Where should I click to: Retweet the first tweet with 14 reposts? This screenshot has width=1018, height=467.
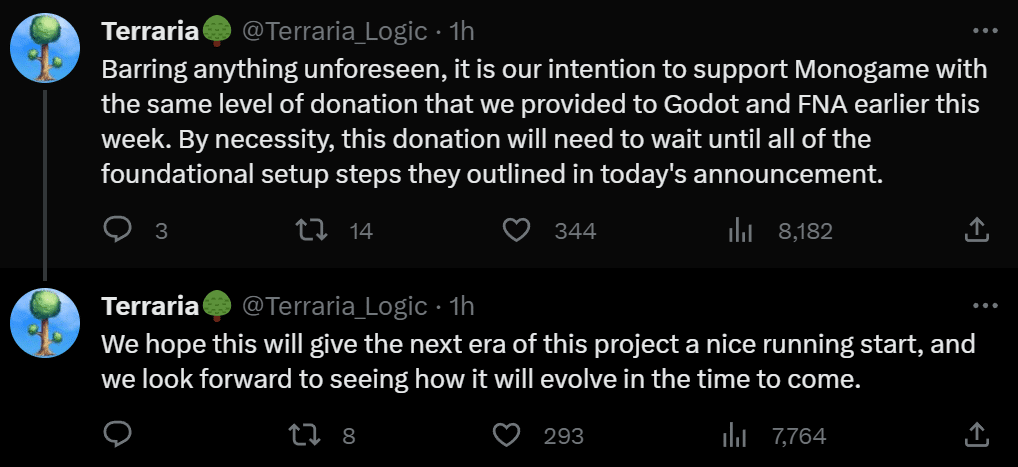(x=311, y=230)
